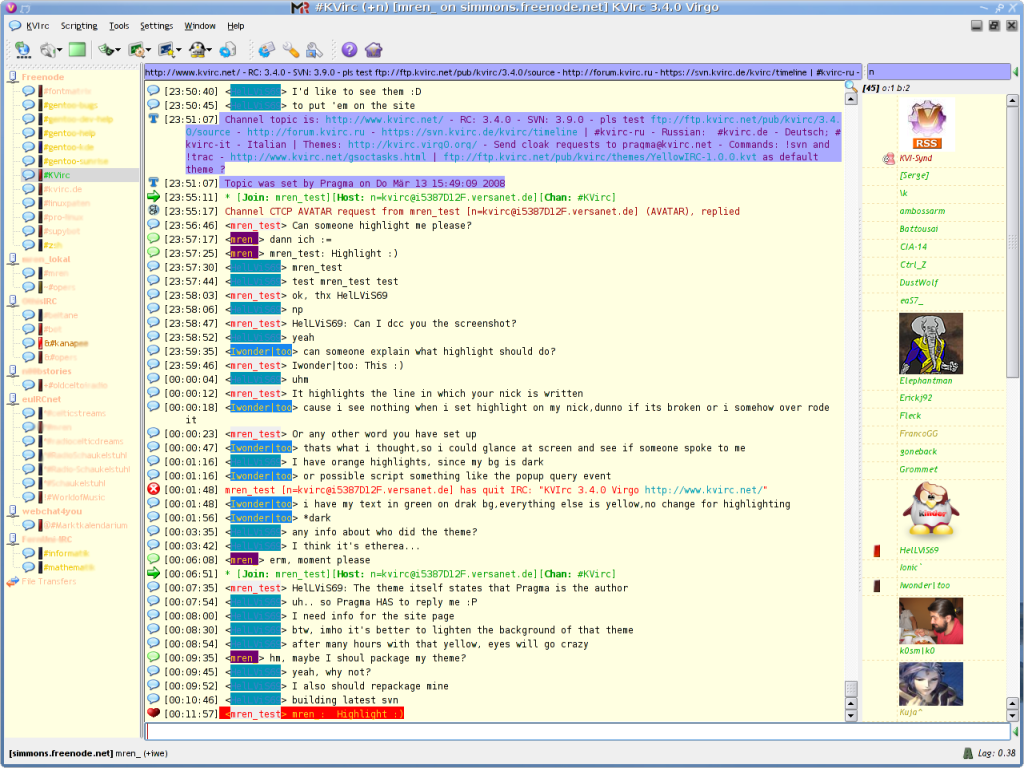This screenshot has height=768, width=1024.
Task: Click Lag: 0.38 in the status bar
Action: (x=996, y=753)
